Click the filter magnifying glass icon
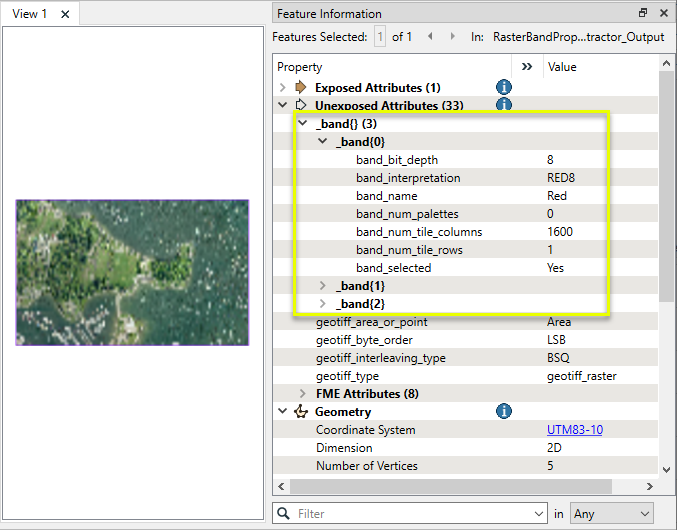677x530 pixels. [284, 514]
